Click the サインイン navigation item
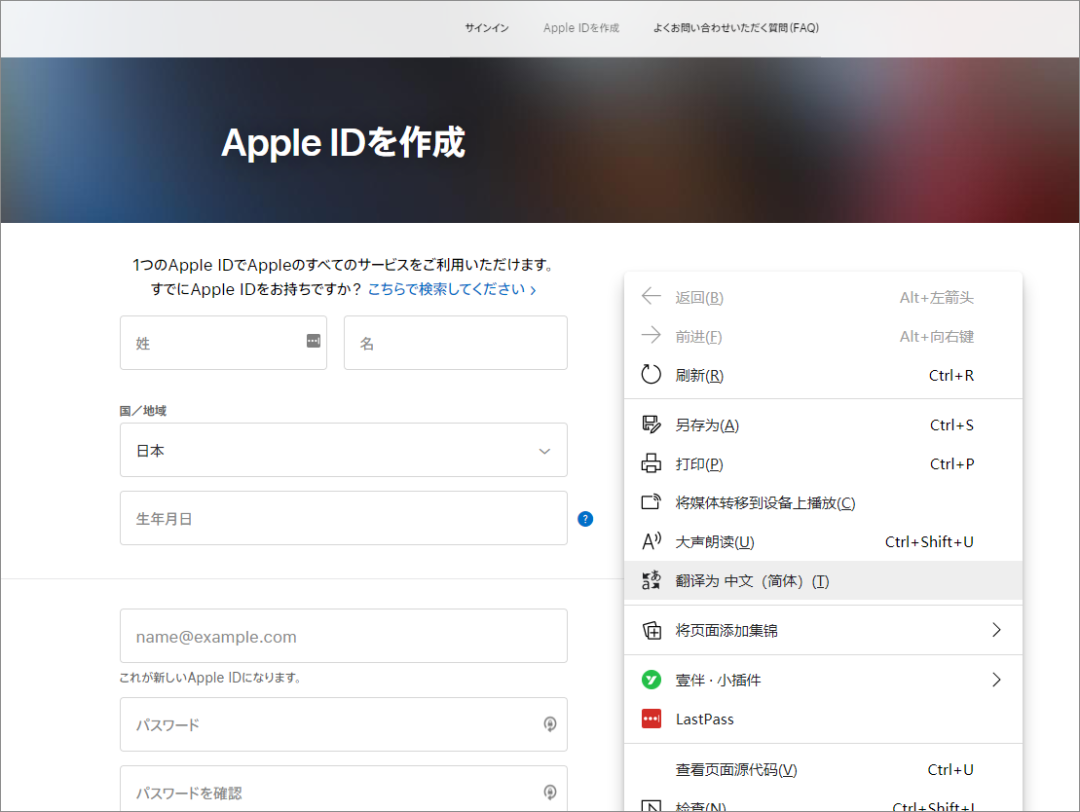 click(x=486, y=28)
